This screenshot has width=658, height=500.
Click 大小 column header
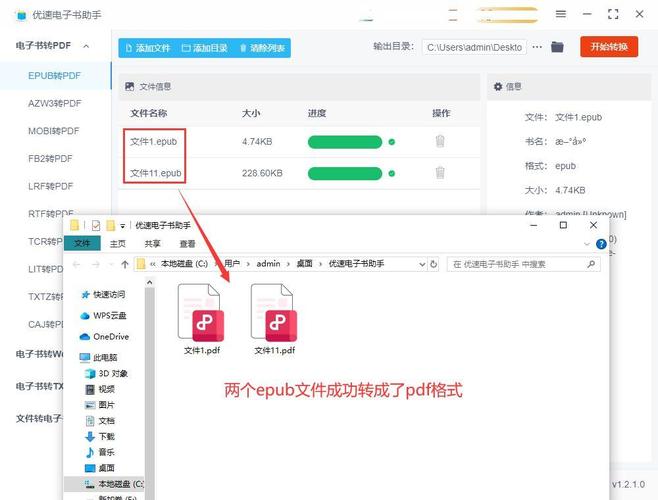click(x=251, y=113)
